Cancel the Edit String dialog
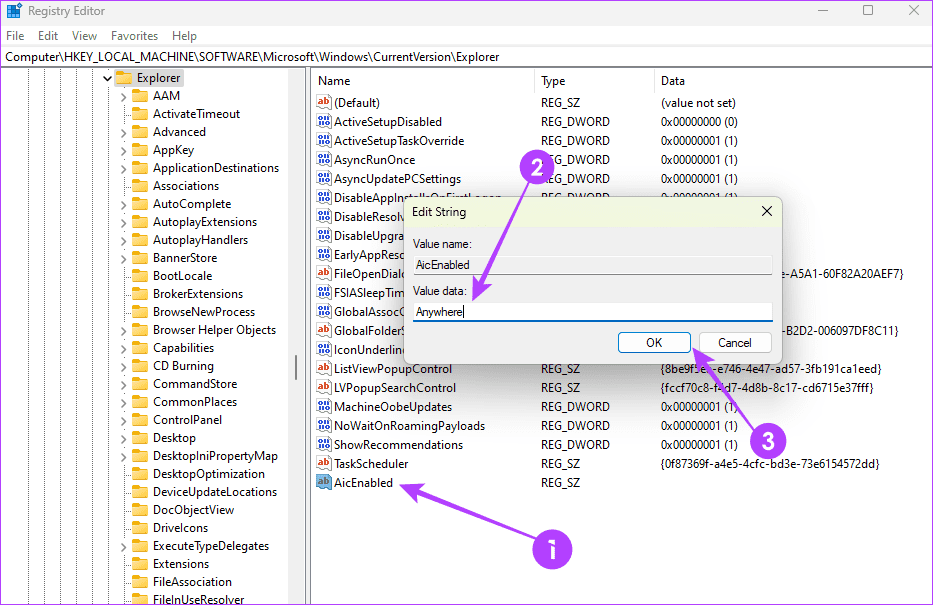This screenshot has height=605, width=933. pos(735,342)
